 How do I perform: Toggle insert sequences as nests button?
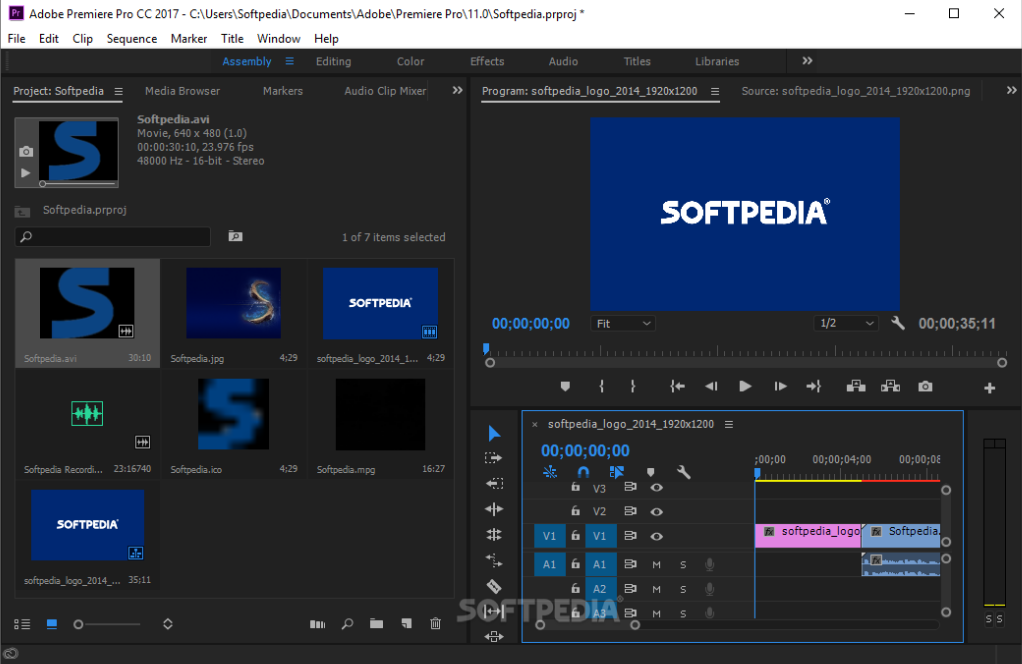coord(549,472)
